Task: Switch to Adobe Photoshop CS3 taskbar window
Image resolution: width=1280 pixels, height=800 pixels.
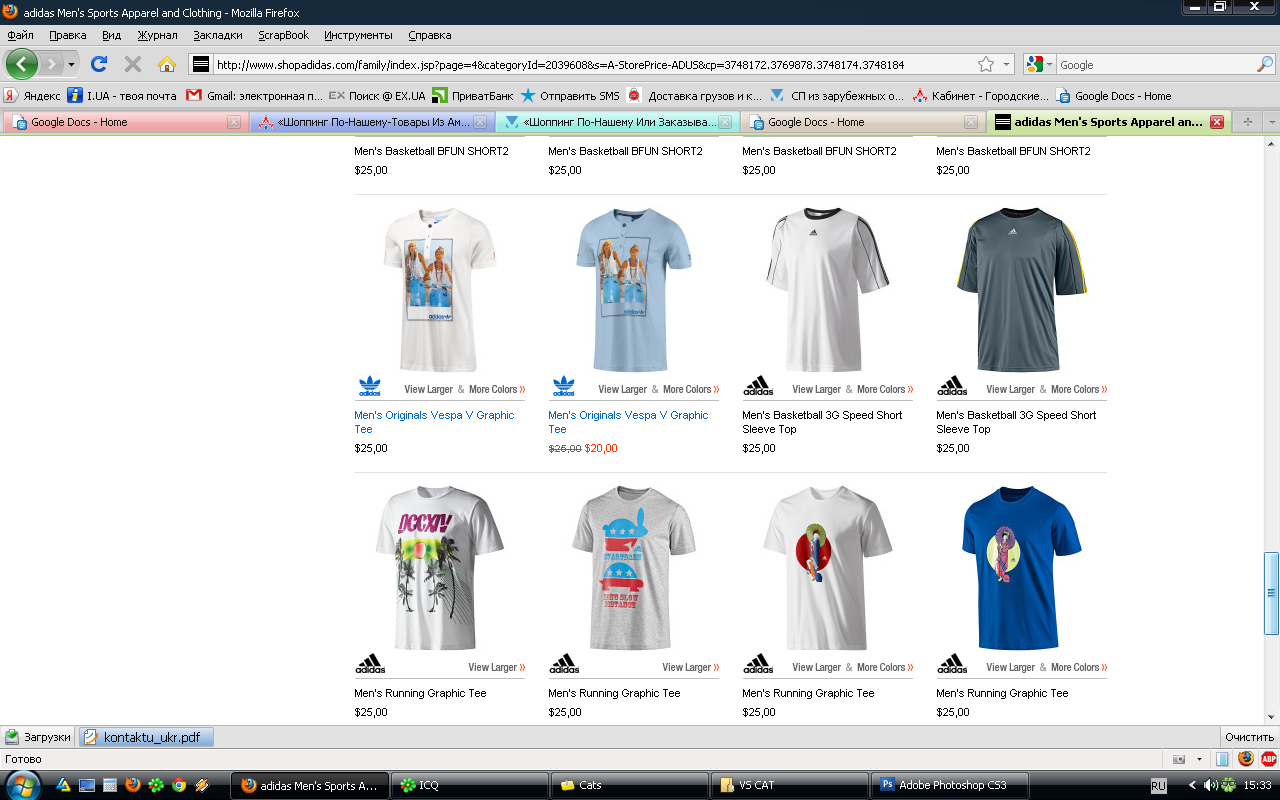Action: pos(949,785)
